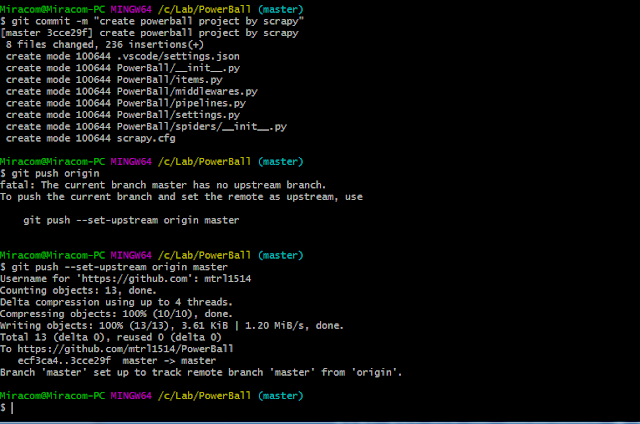Click the 'fatal: The current branch master' error line
The width and height of the screenshot is (640, 424).
pyautogui.click(x=163, y=185)
